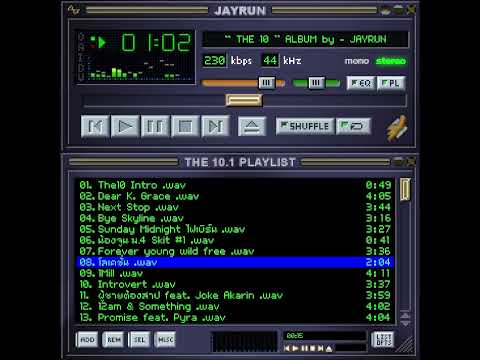The image size is (480, 360).
Task: Click the mono indicator
Action: pos(357,61)
